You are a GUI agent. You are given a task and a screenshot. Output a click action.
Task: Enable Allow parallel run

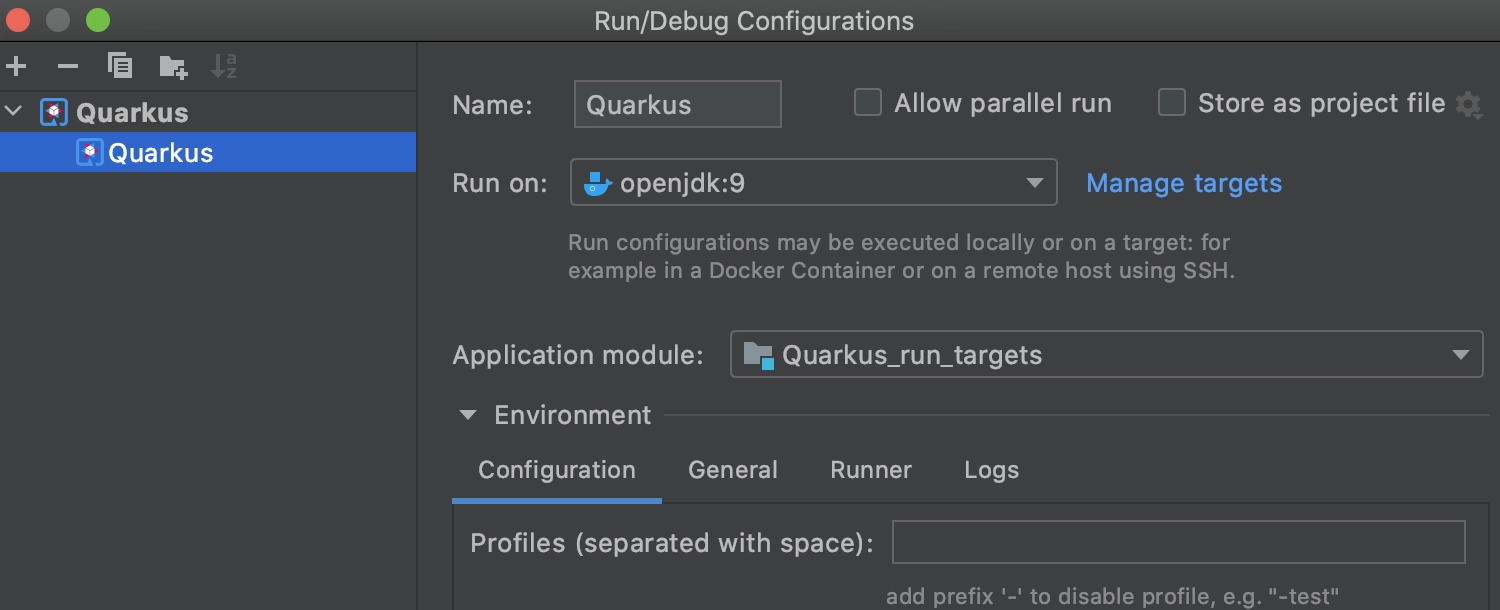point(868,103)
